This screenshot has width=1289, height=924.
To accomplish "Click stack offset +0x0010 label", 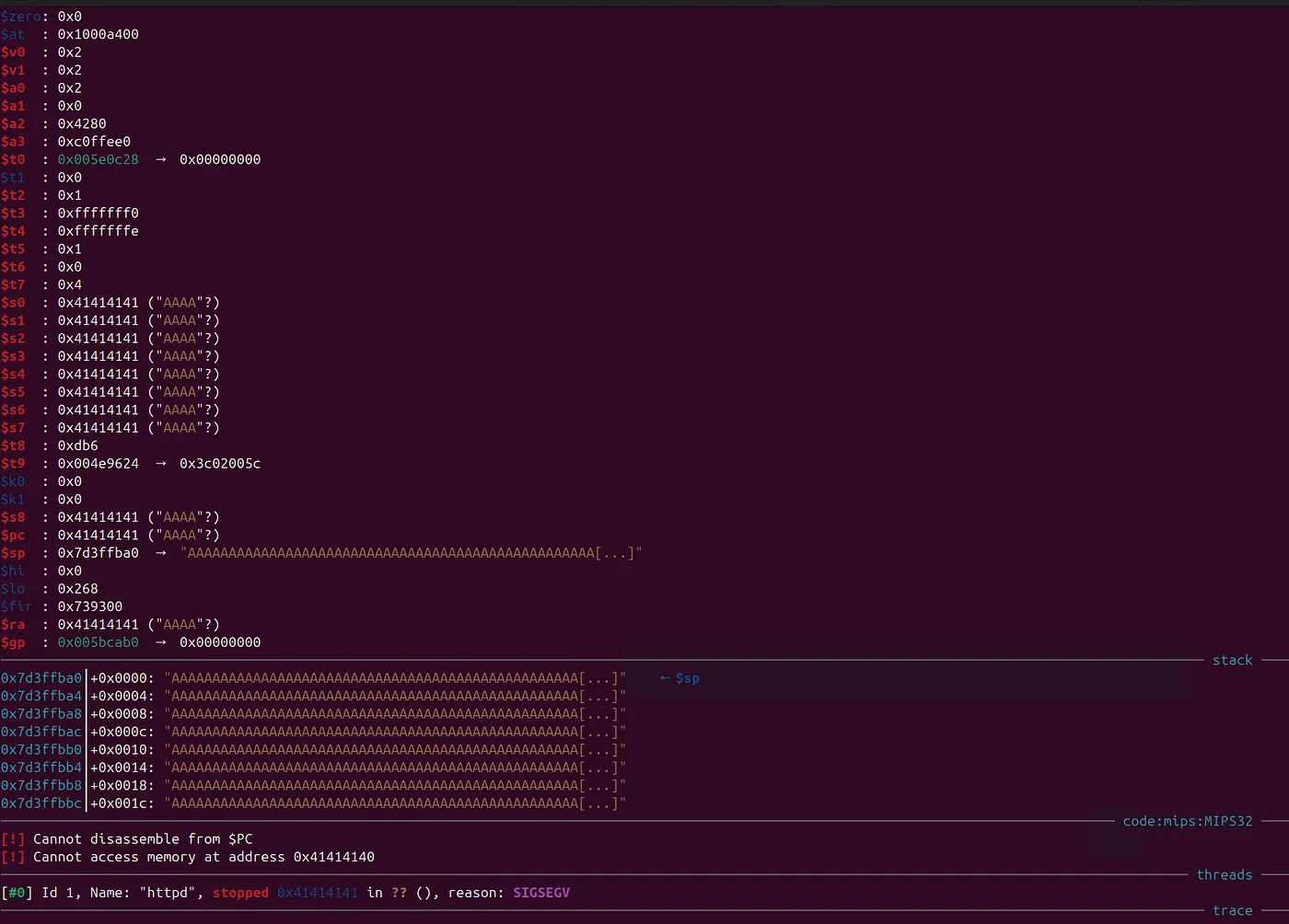I will (122, 750).
